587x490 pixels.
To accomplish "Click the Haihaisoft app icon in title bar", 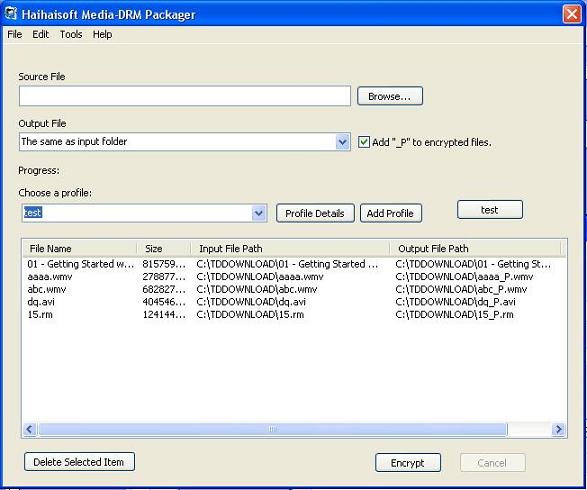I will (11, 14).
